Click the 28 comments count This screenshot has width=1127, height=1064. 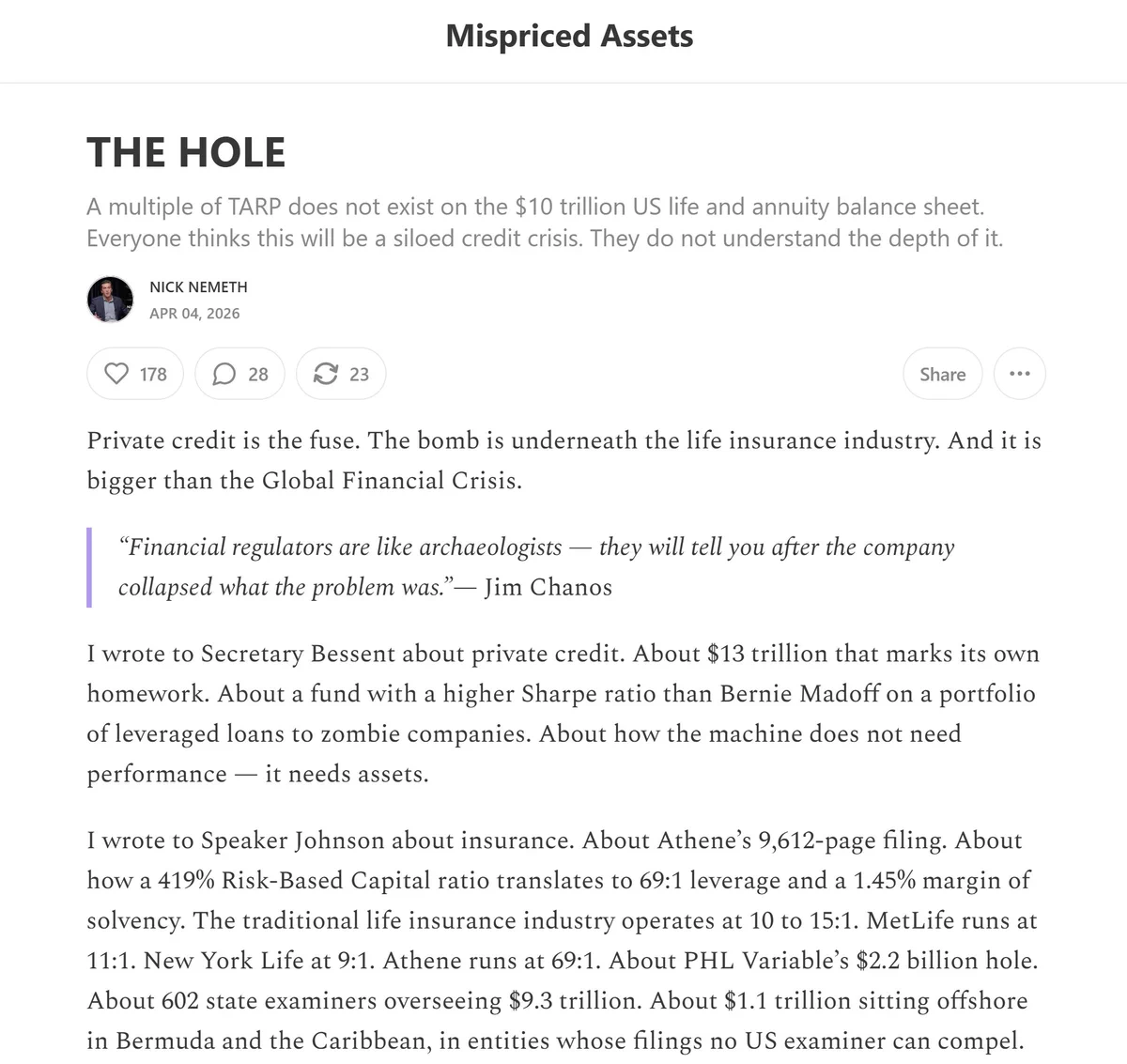click(x=258, y=374)
